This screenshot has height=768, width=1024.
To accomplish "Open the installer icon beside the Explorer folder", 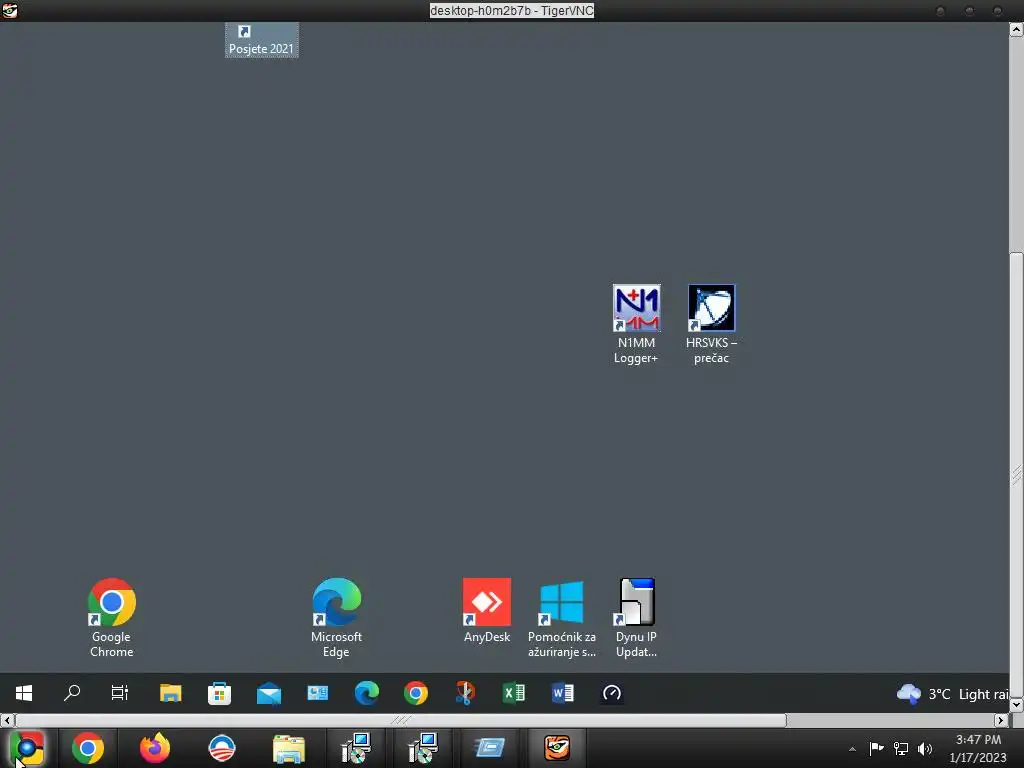I will (356, 748).
